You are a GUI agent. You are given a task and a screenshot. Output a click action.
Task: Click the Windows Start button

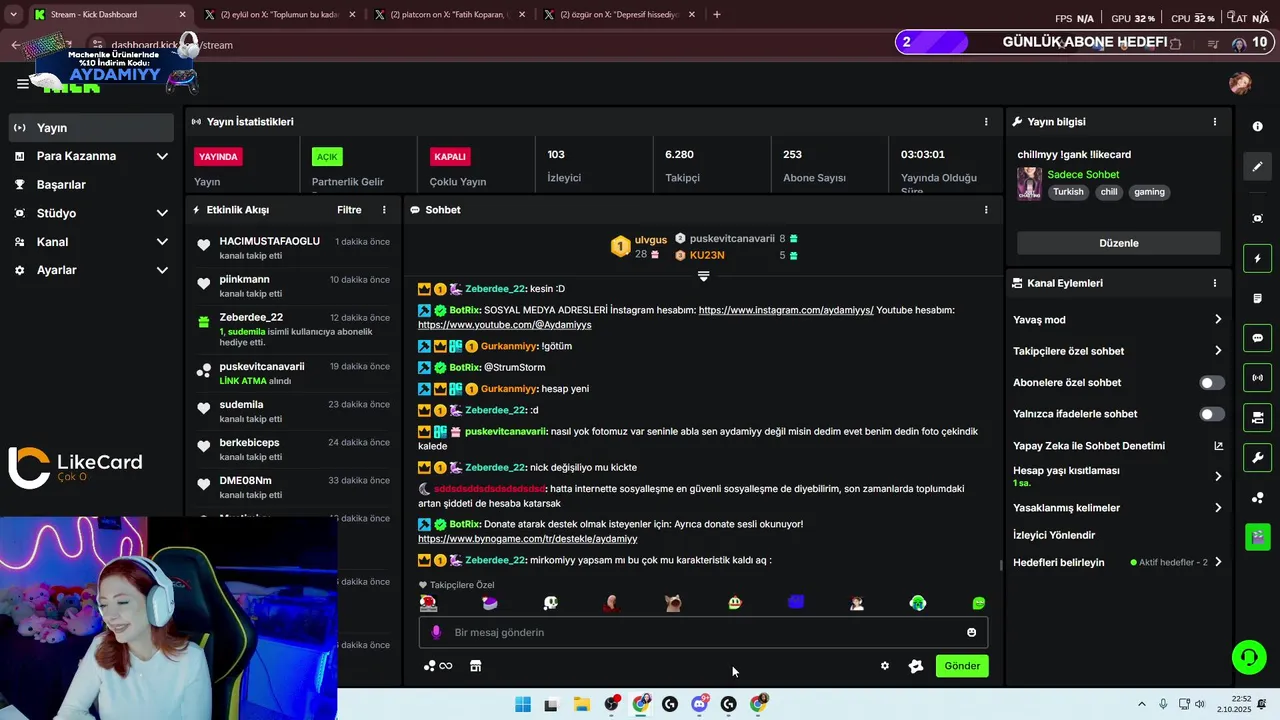[522, 704]
